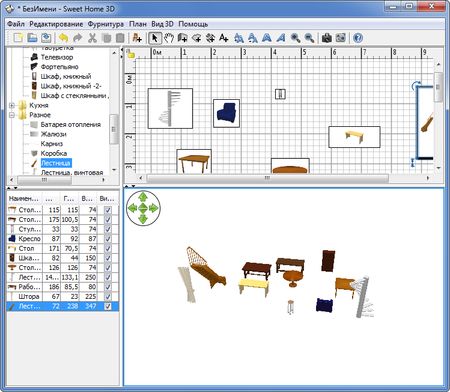The width and height of the screenshot is (450, 392).
Task: Untick the visibility checkbox for Кресло row
Action: point(107,239)
